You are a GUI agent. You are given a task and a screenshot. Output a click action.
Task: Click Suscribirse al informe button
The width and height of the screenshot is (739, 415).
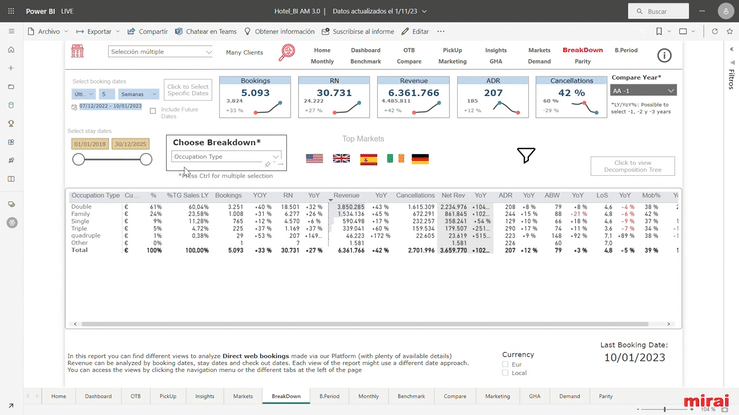358,32
